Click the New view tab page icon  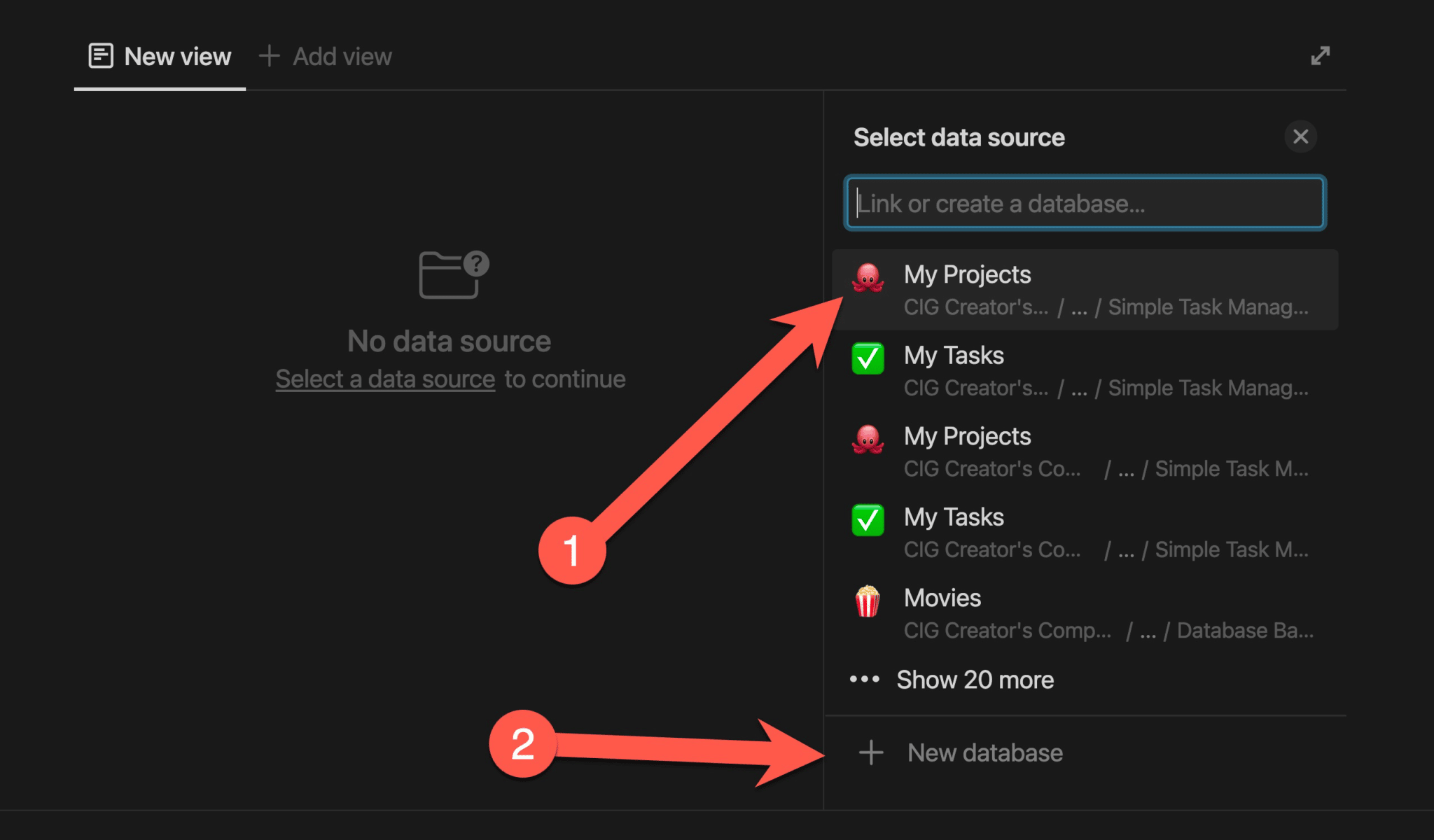[x=101, y=56]
